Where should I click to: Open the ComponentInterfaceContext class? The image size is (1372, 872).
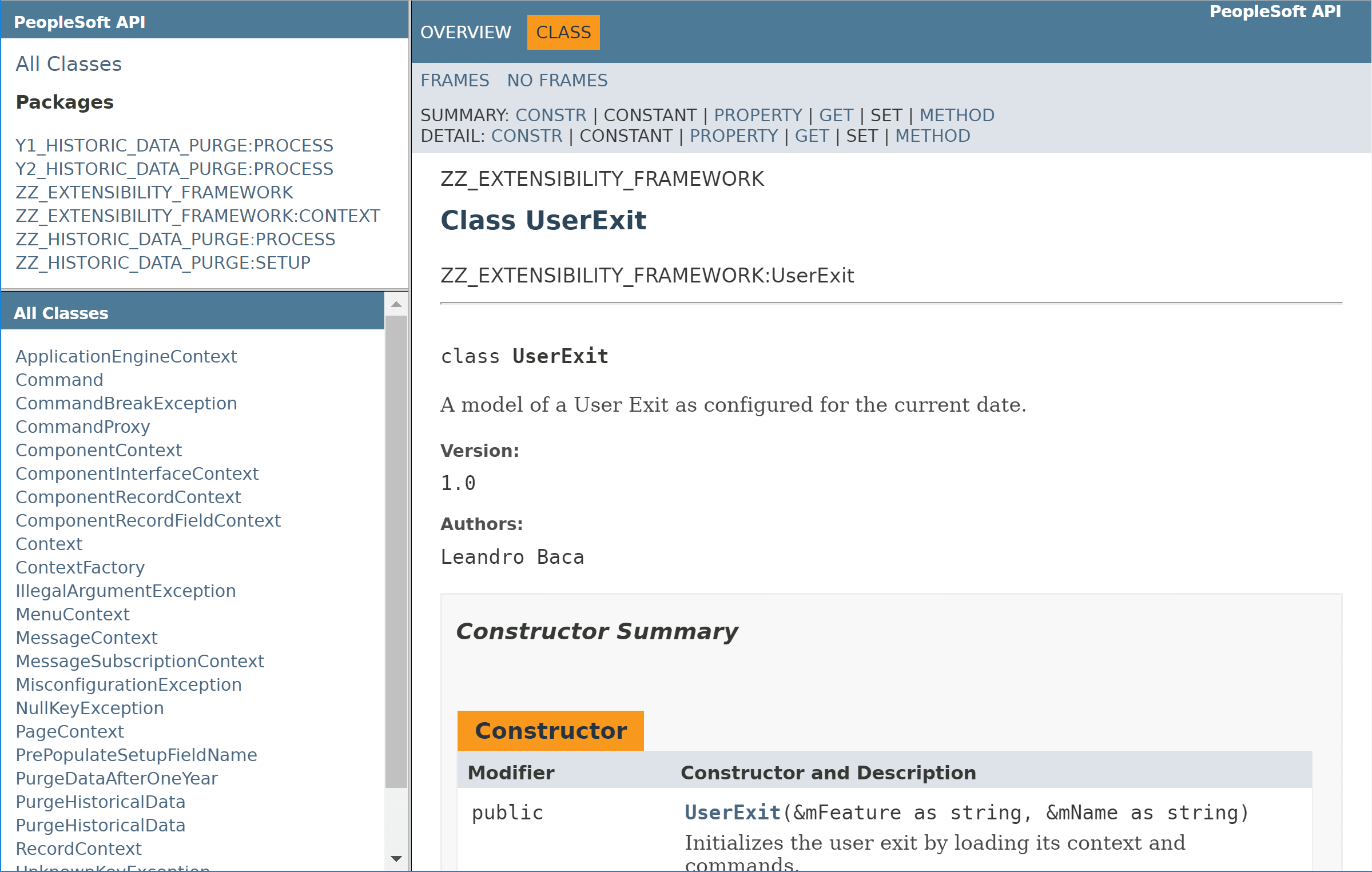(x=137, y=474)
